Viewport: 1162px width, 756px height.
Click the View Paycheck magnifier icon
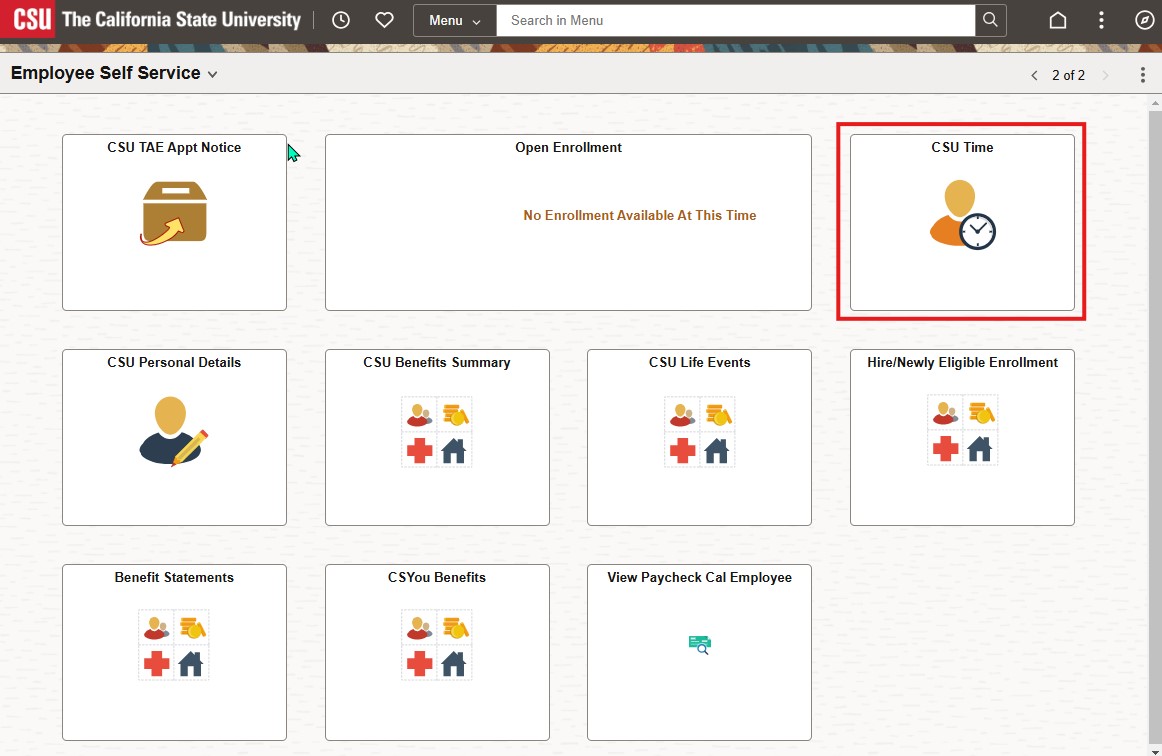click(x=699, y=645)
